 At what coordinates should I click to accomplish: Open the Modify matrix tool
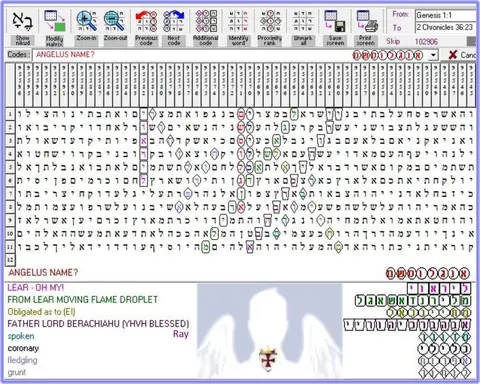coord(55,21)
